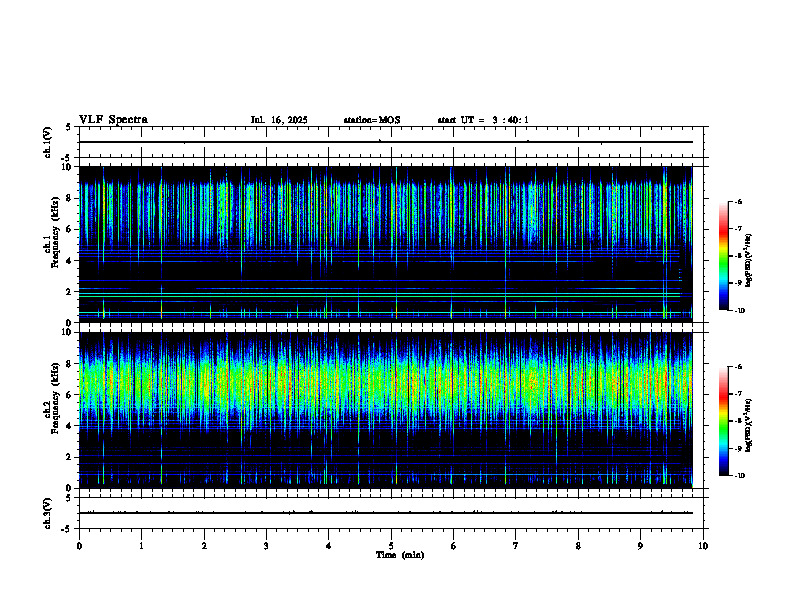Viewport: 792px width, 612px height.
Task: Click time-axis tick label "9" minutes
Action: click(640, 546)
